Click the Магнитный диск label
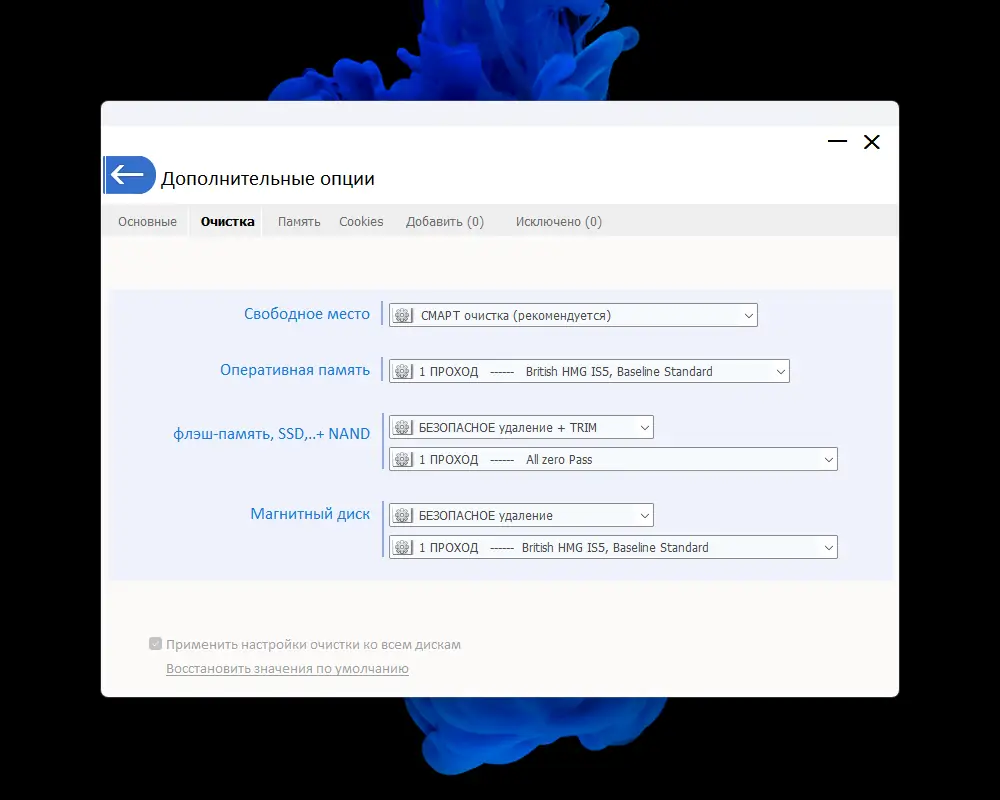 tap(310, 514)
